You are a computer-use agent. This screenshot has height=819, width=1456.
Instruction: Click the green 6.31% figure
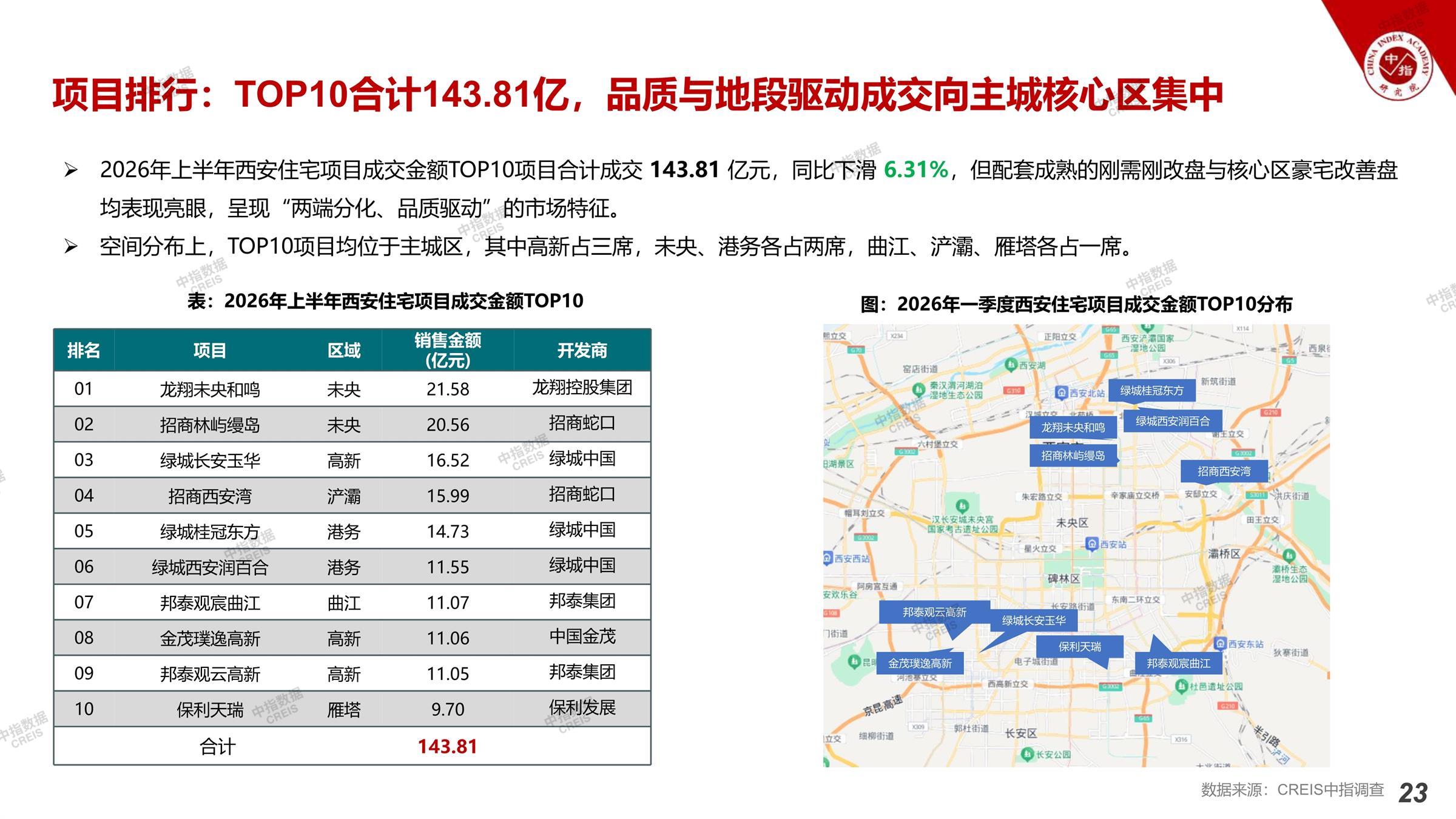[x=916, y=169]
